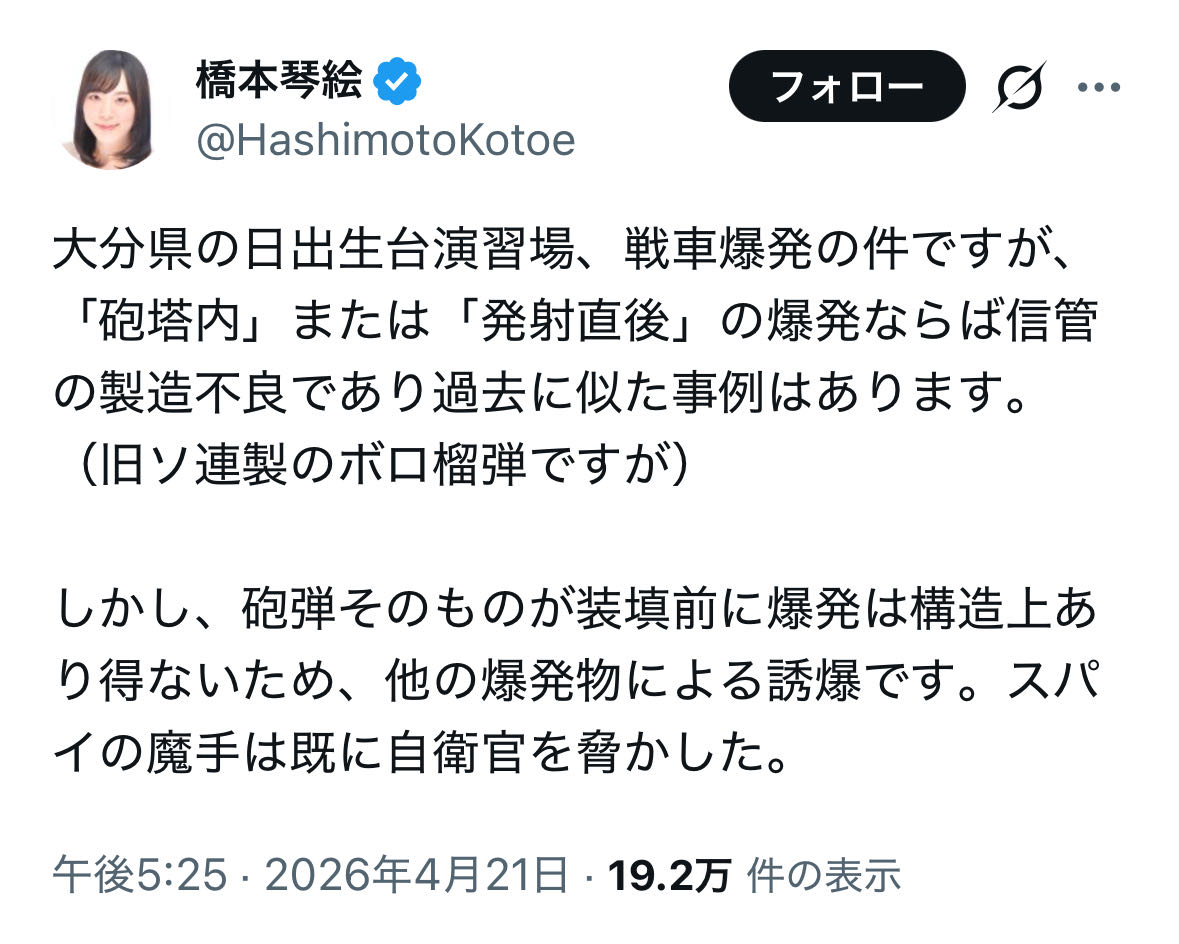The height and width of the screenshot is (944, 1179).
Task: Open the @HashimotoKotoe handle link
Action: [x=385, y=141]
